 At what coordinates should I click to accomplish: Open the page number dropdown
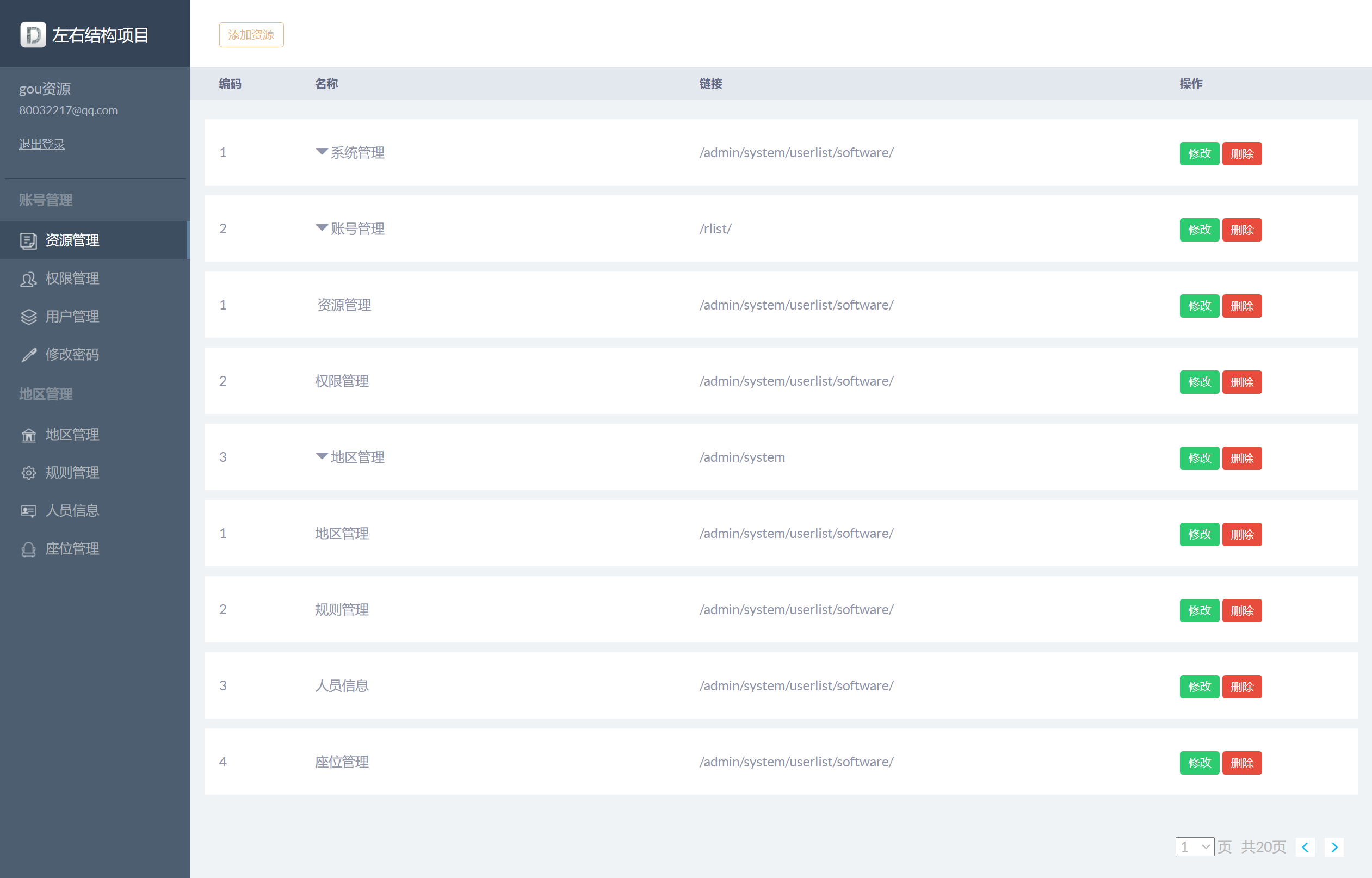tap(1194, 846)
